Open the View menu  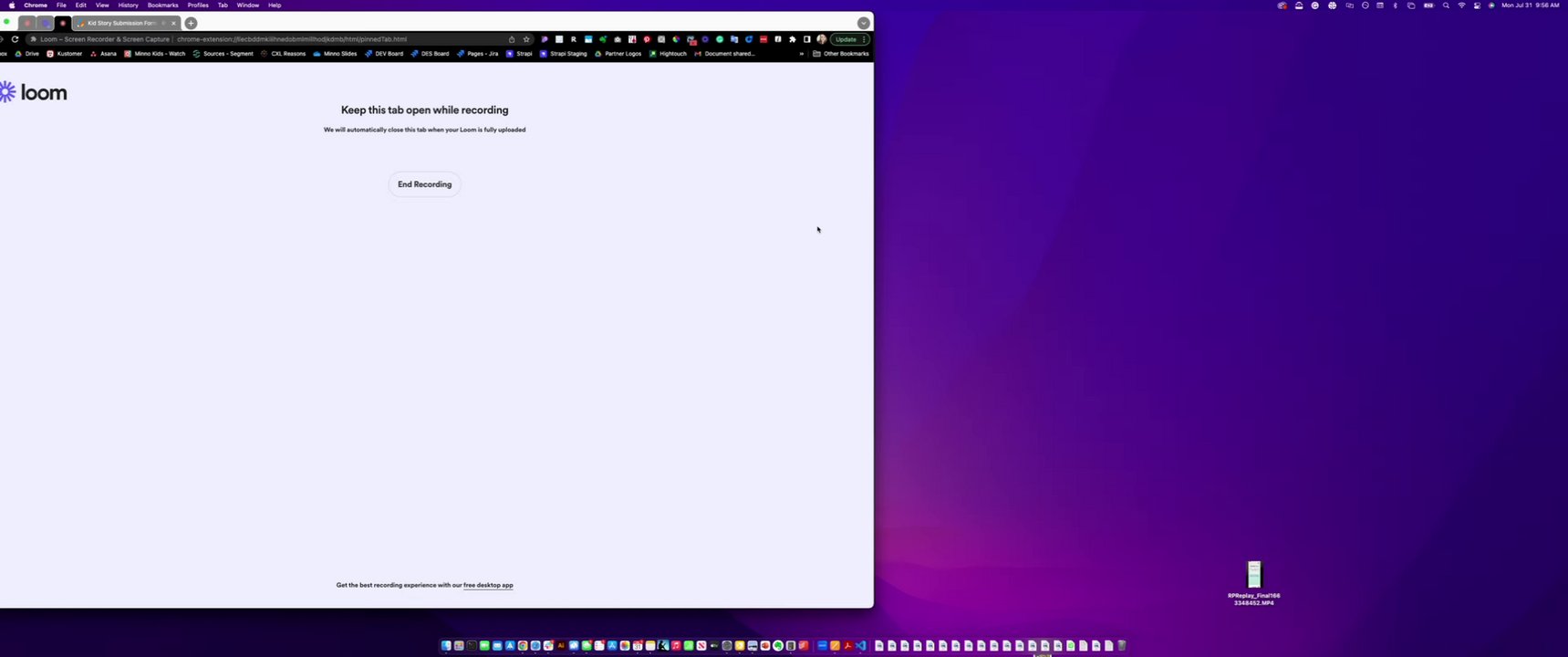click(x=102, y=5)
